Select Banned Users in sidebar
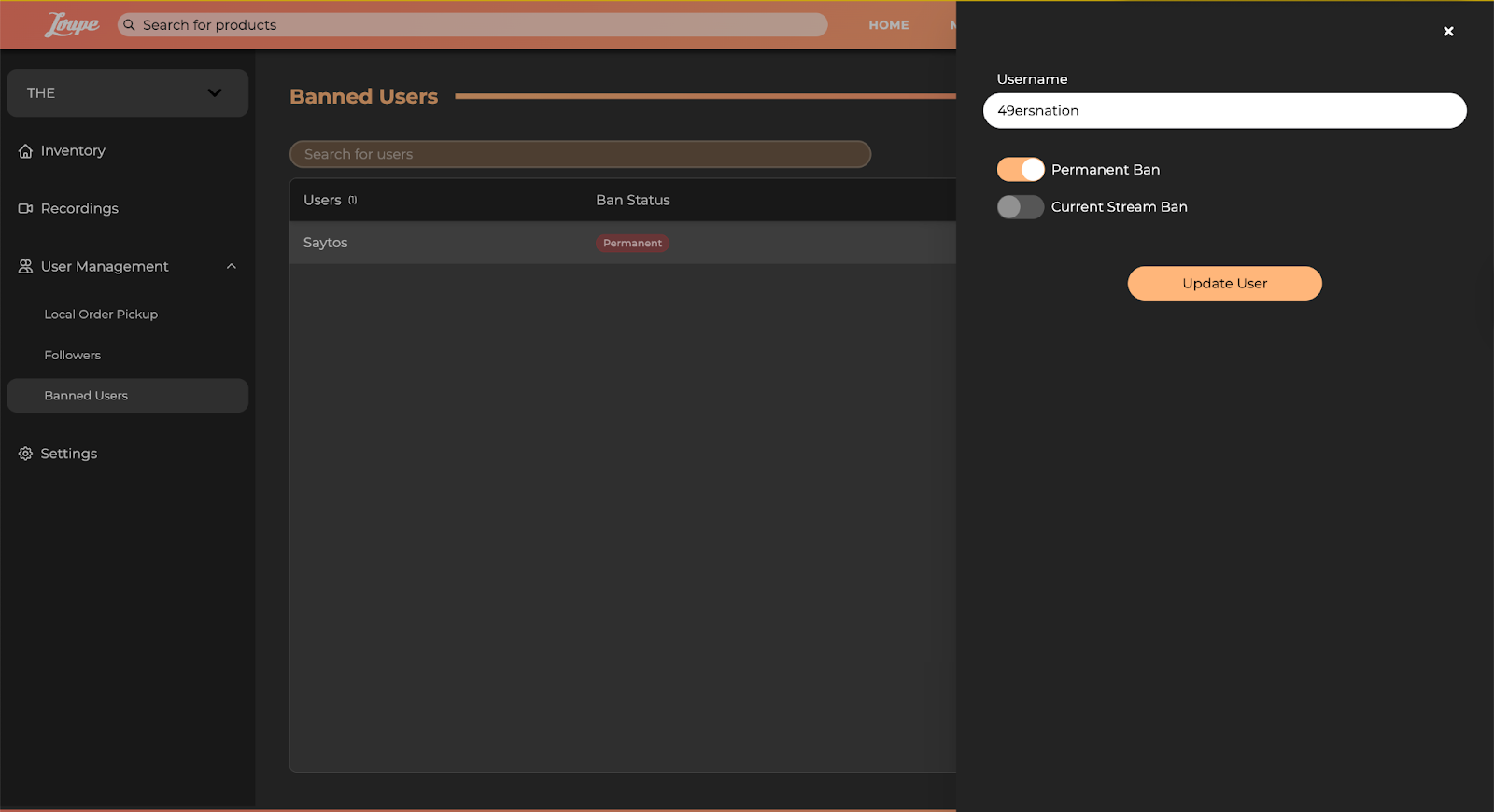 point(86,396)
